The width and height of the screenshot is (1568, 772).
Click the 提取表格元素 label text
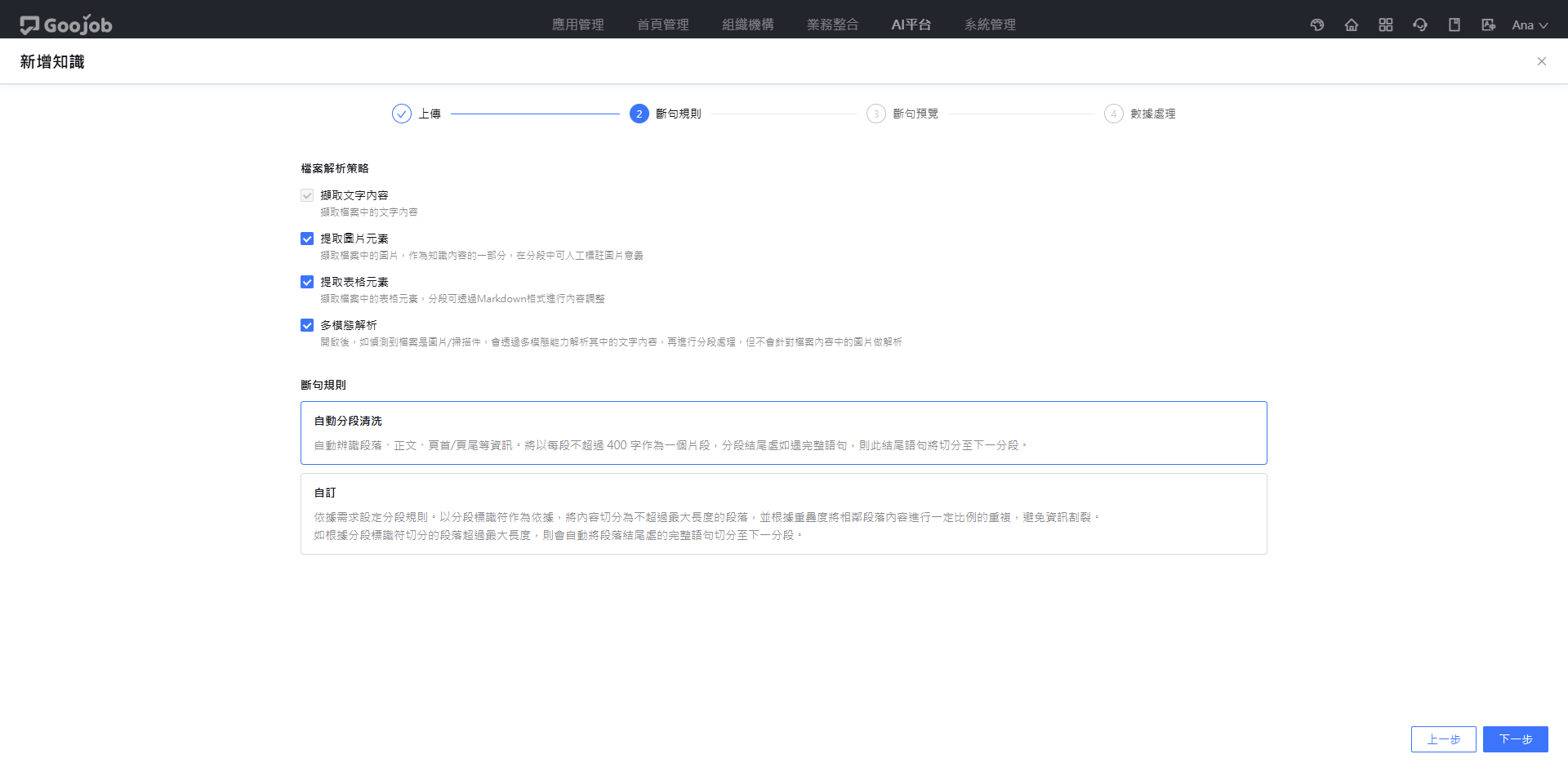pos(354,282)
